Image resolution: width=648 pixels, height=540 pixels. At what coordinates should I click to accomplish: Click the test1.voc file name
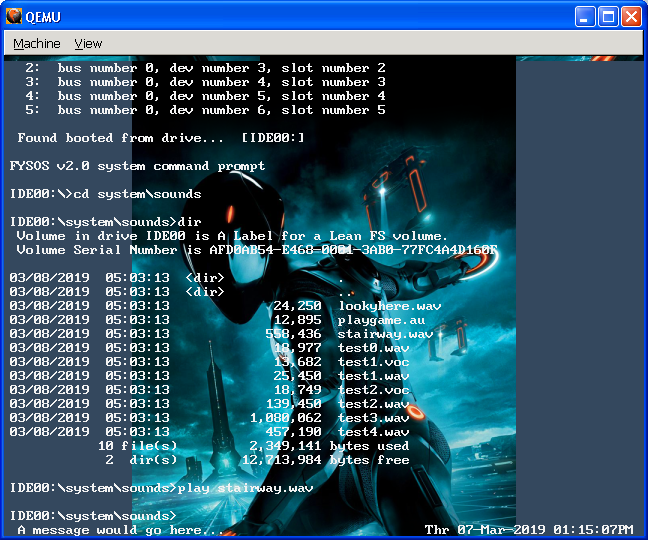click(374, 362)
